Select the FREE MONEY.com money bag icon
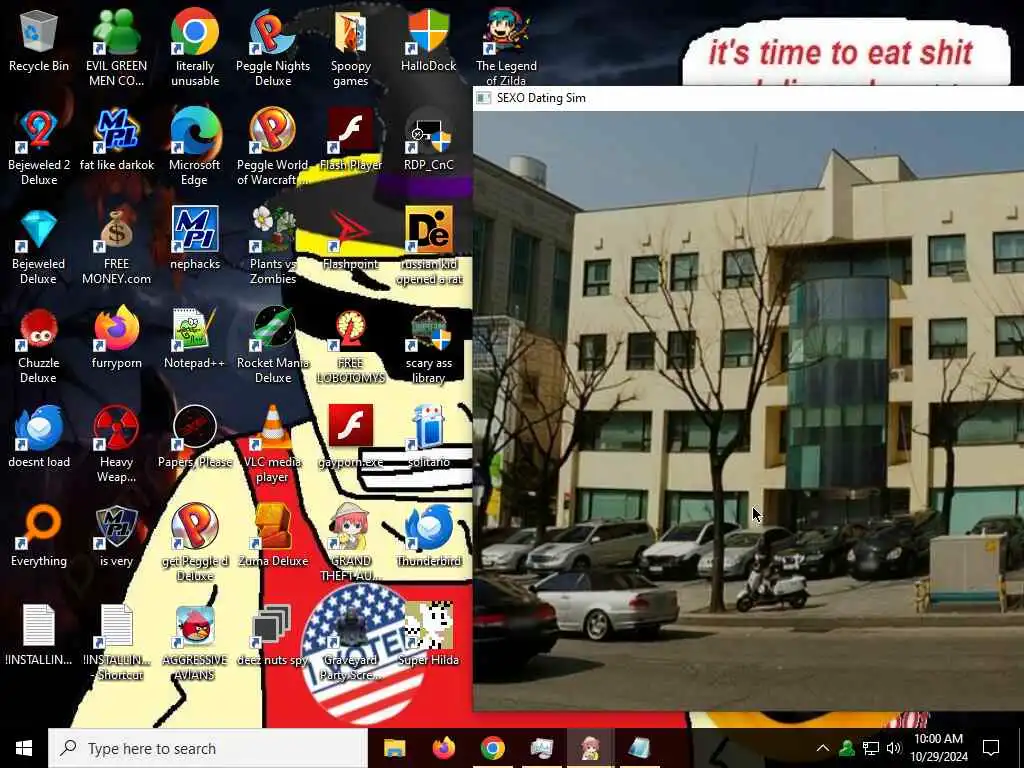This screenshot has height=768, width=1024. pos(116,246)
